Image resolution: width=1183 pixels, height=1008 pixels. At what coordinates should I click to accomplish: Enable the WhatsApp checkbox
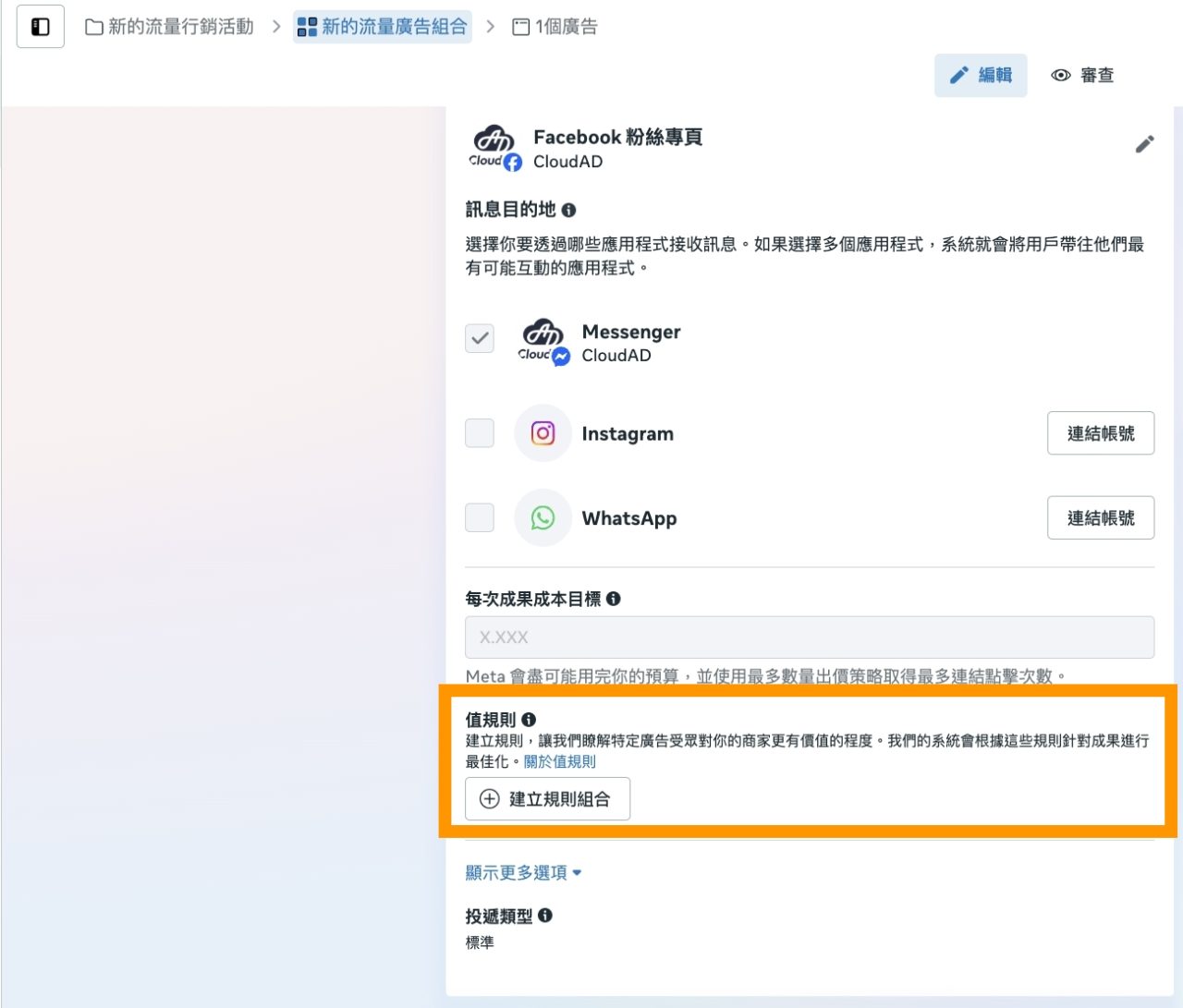pyautogui.click(x=480, y=517)
